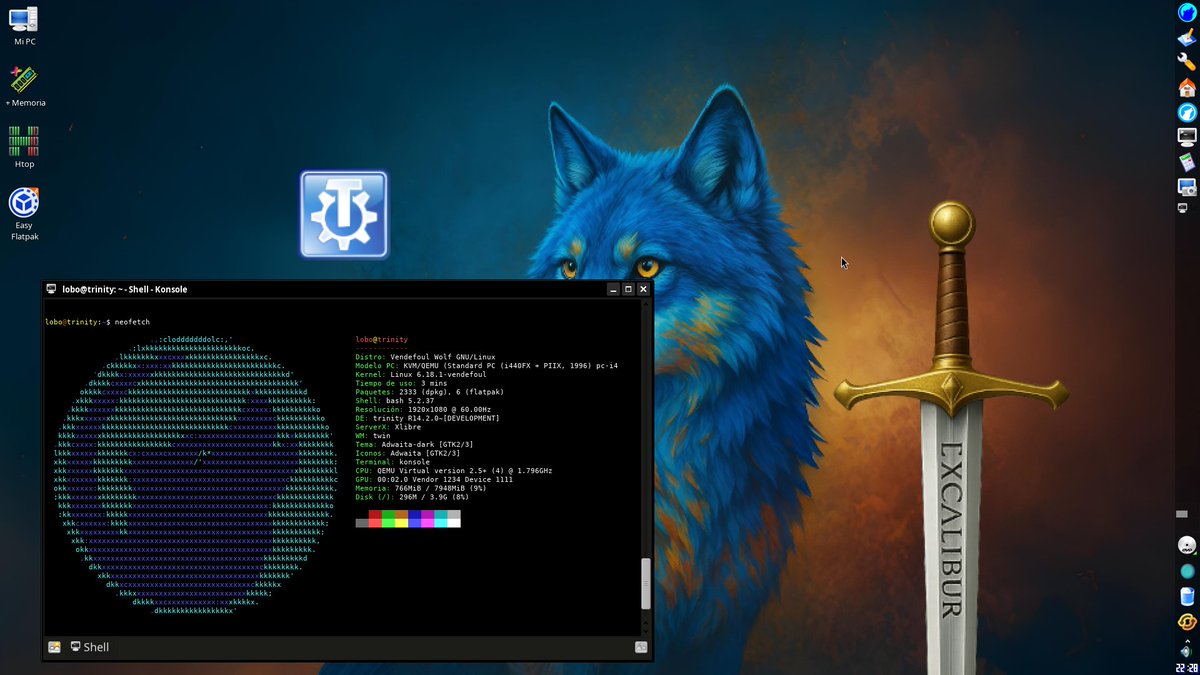The width and height of the screenshot is (1200, 675).
Task: Launch the text editor pencil icon in panel
Action: tap(1187, 38)
